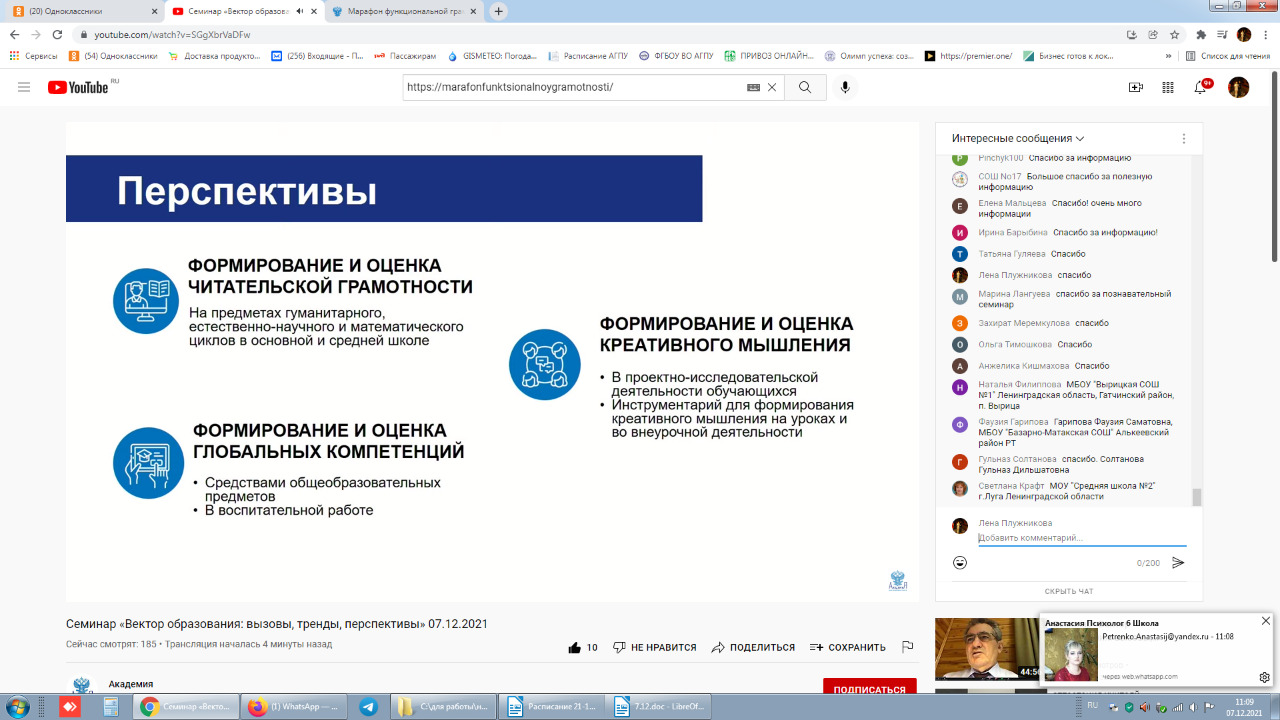
Task: Click the create video camera icon
Action: pyautogui.click(x=1135, y=87)
